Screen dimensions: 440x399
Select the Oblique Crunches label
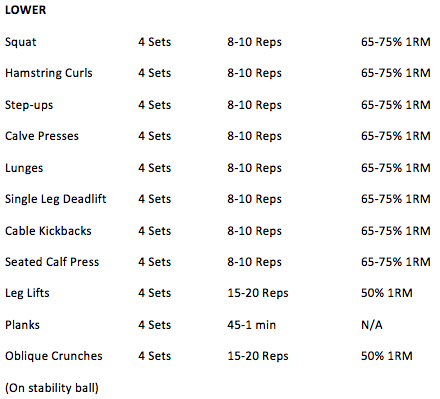pyautogui.click(x=54, y=356)
